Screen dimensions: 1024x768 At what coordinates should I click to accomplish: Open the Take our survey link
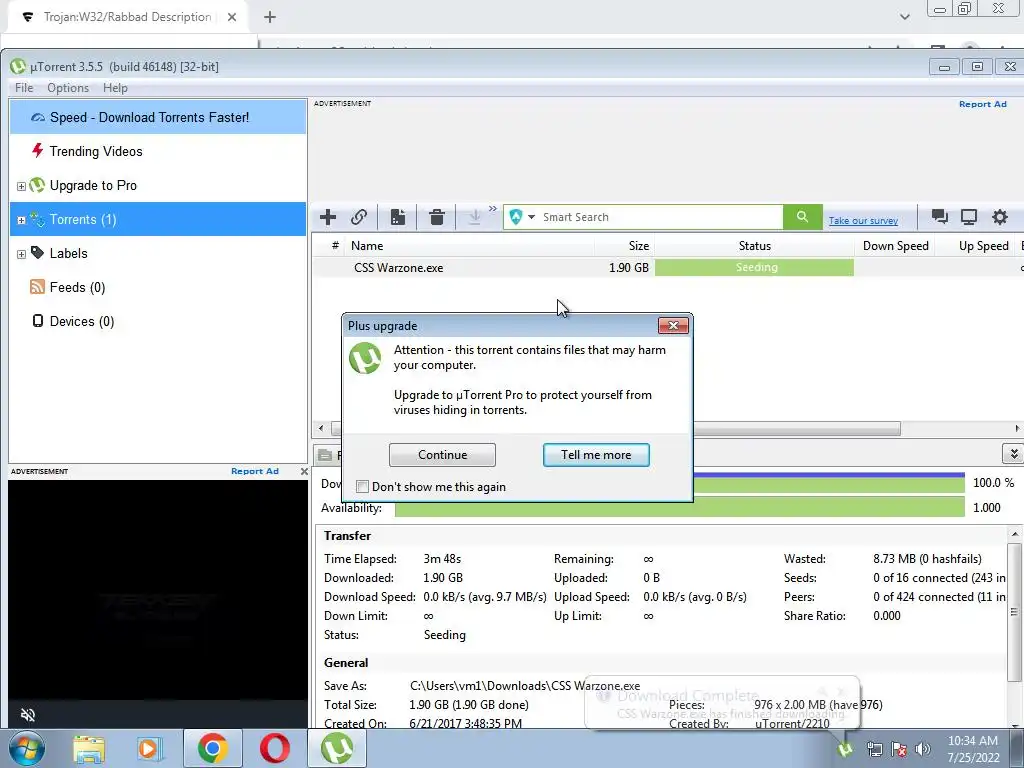point(863,221)
